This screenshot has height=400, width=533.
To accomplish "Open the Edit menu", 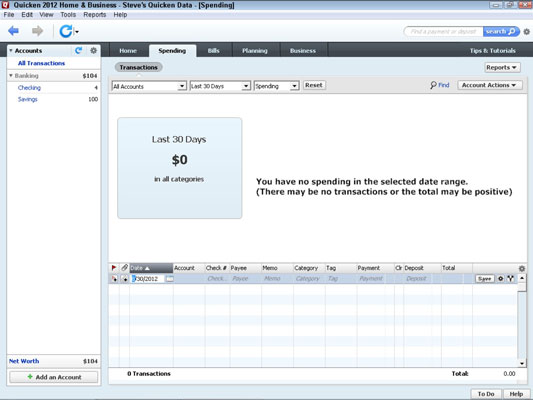I will (27, 15).
